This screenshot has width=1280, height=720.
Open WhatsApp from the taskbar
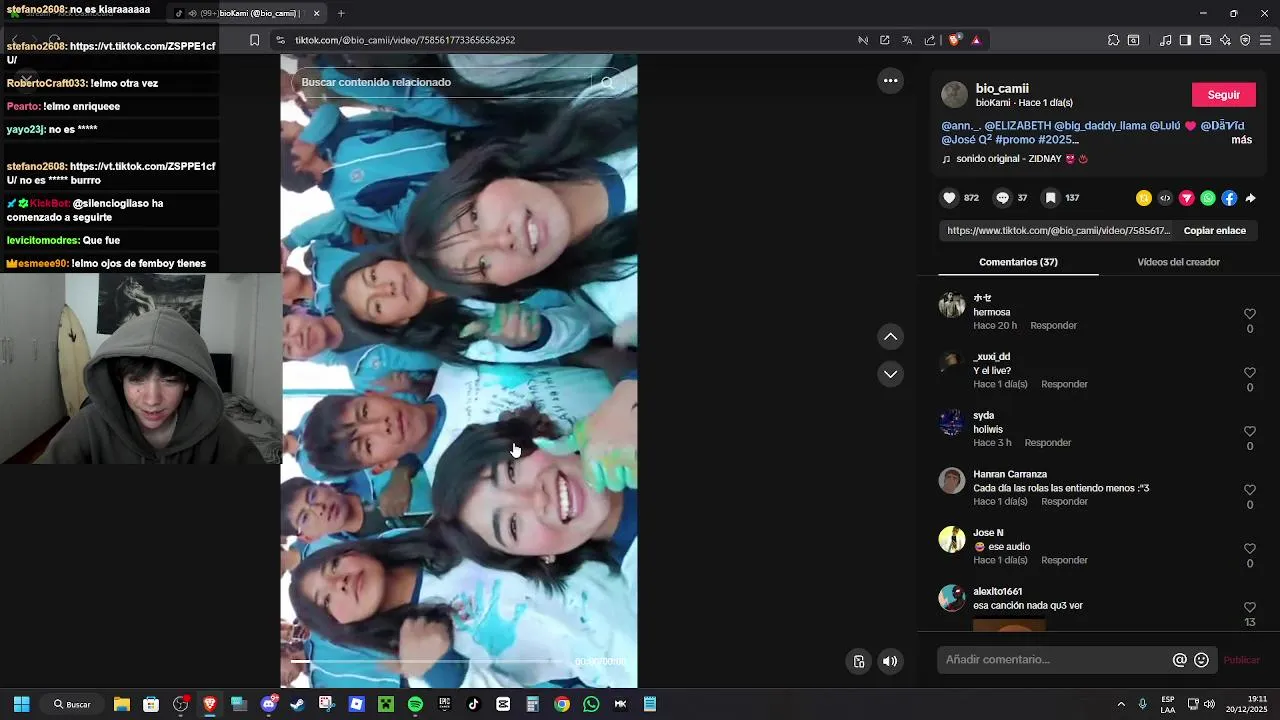[591, 704]
